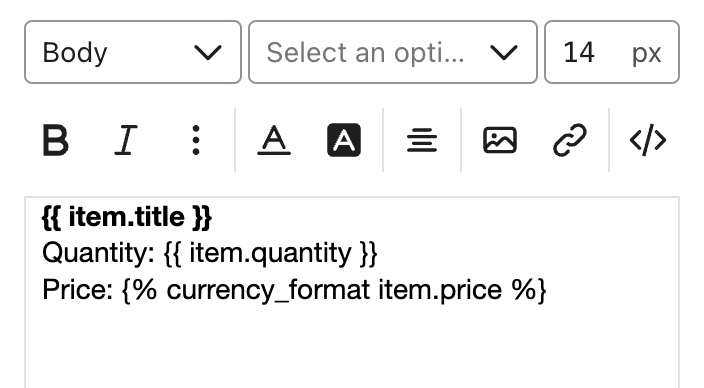Viewport: 704px width, 388px height.
Task: Place the cursor in the item.title line
Action: pos(127,217)
